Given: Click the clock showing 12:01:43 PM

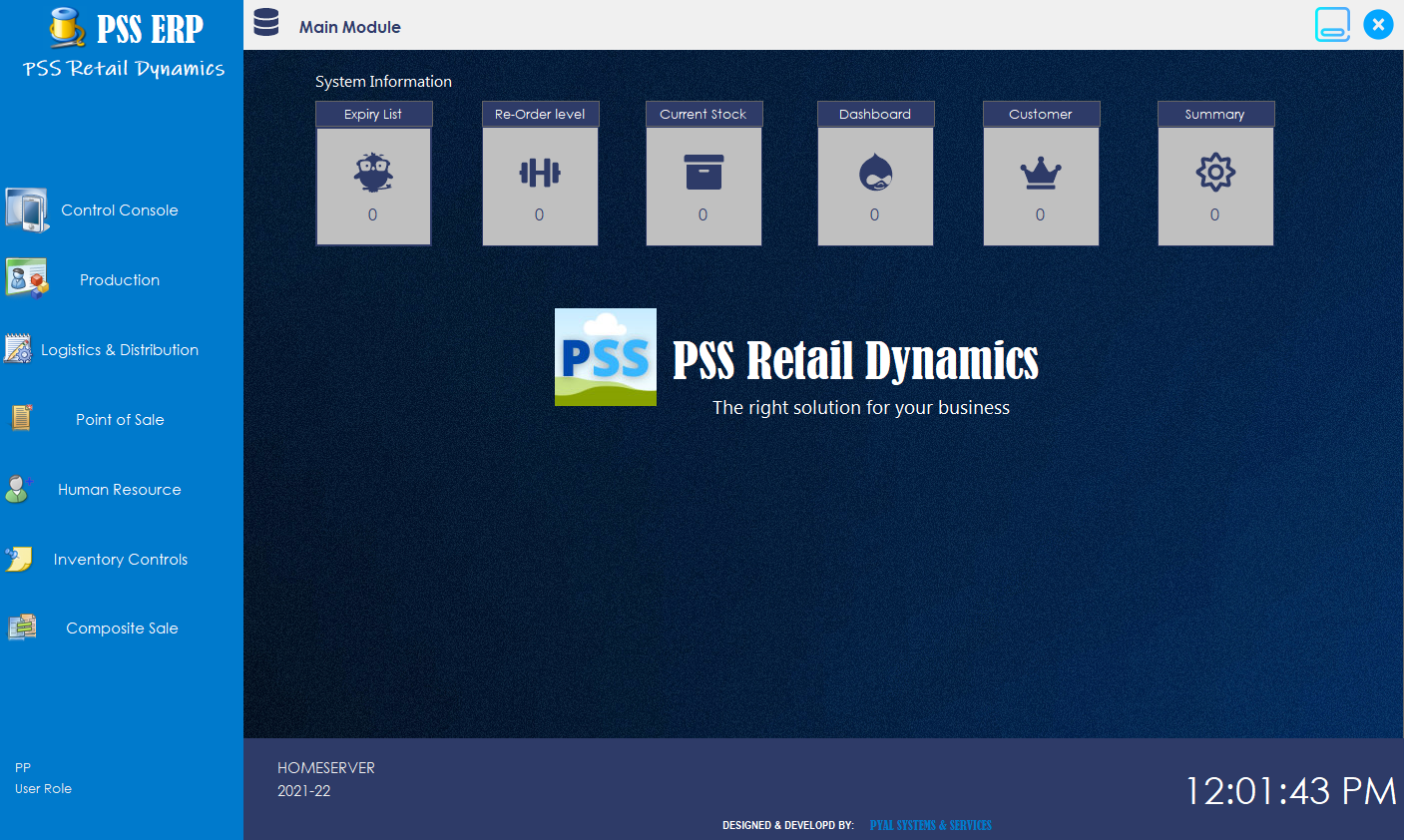Looking at the screenshot, I should pyautogui.click(x=1289, y=789).
